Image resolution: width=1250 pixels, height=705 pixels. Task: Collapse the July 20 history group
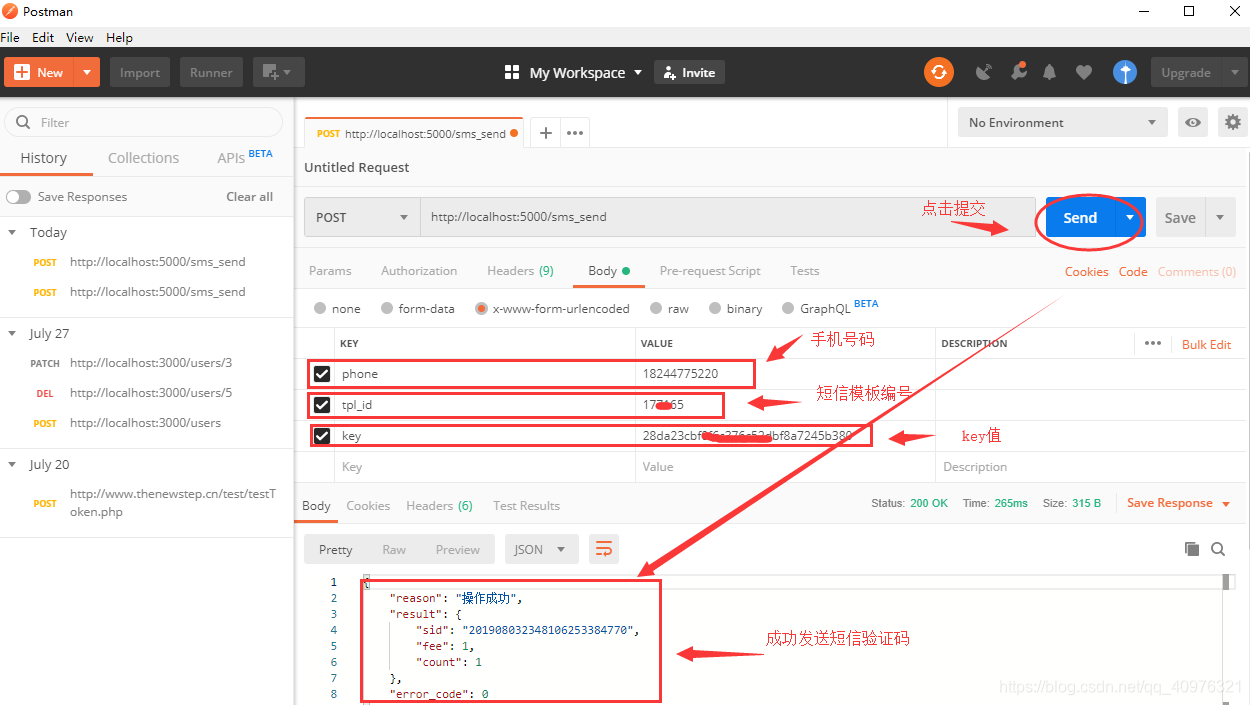point(13,464)
